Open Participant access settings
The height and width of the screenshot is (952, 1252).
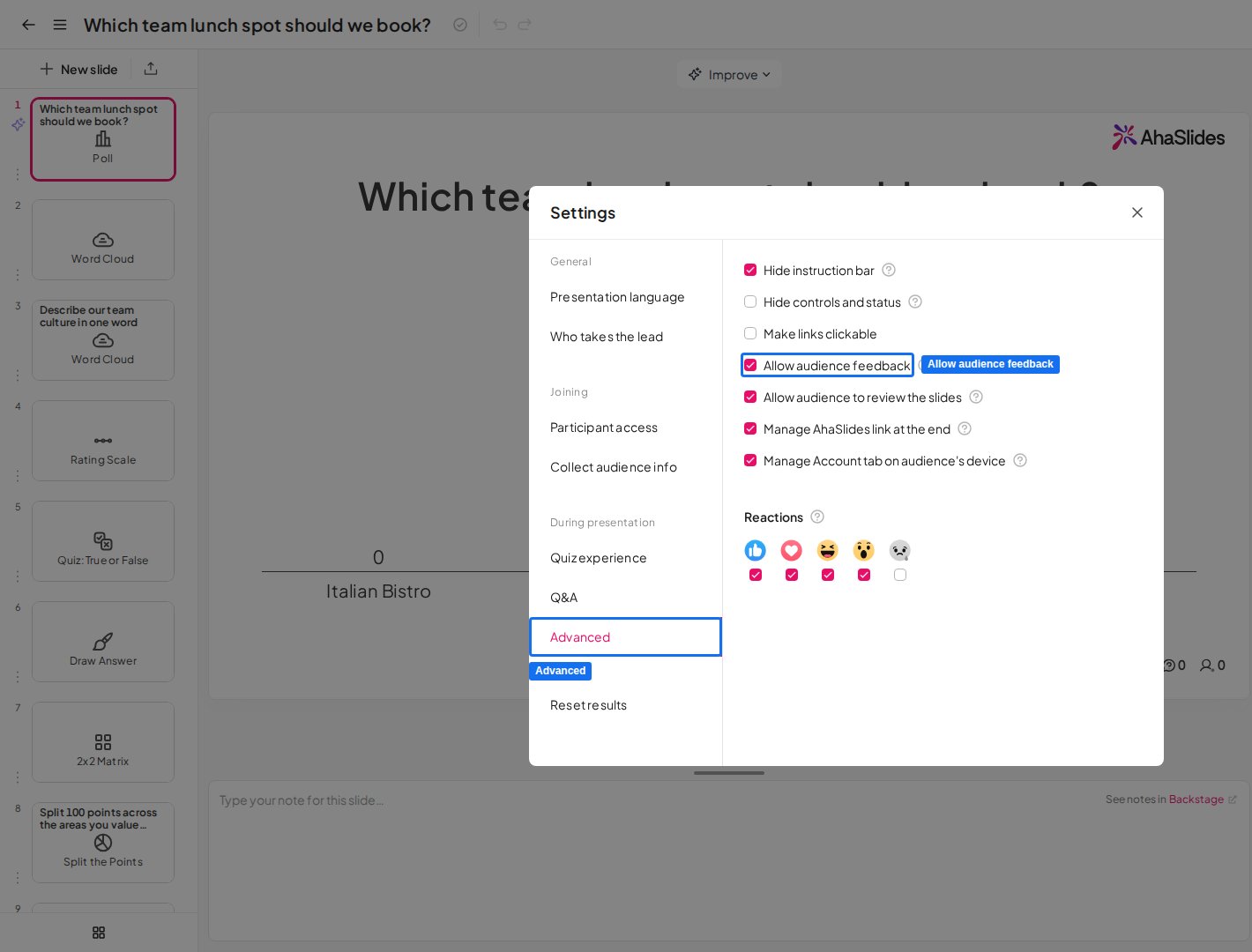pos(625,428)
